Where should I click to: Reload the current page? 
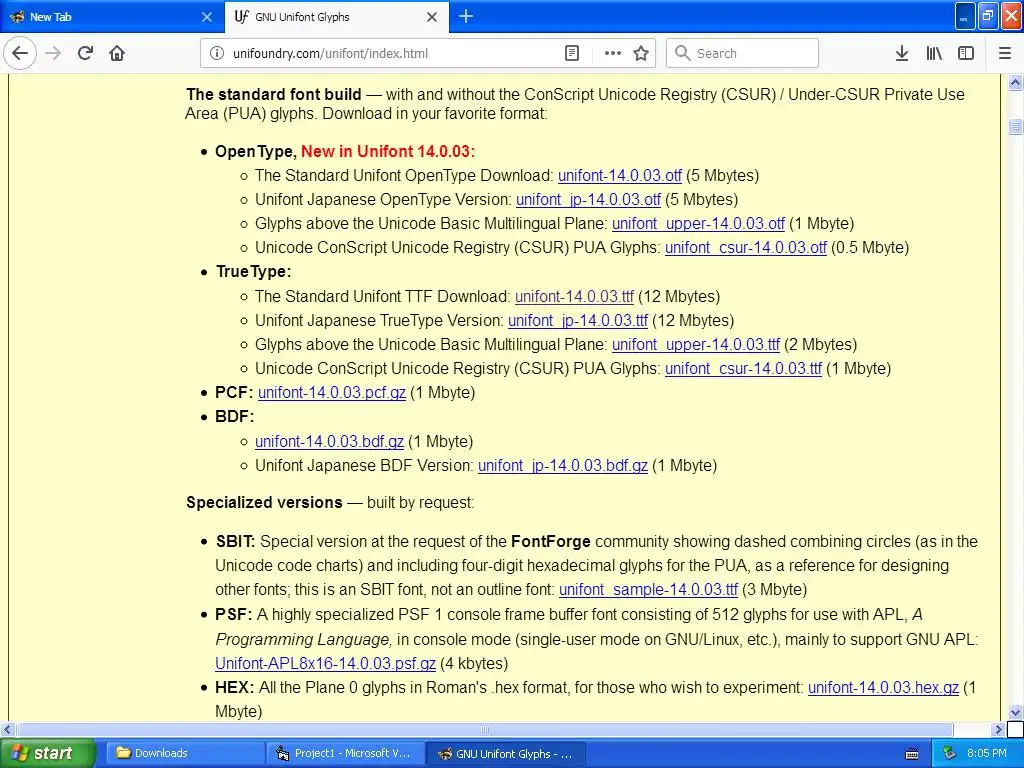coord(85,53)
